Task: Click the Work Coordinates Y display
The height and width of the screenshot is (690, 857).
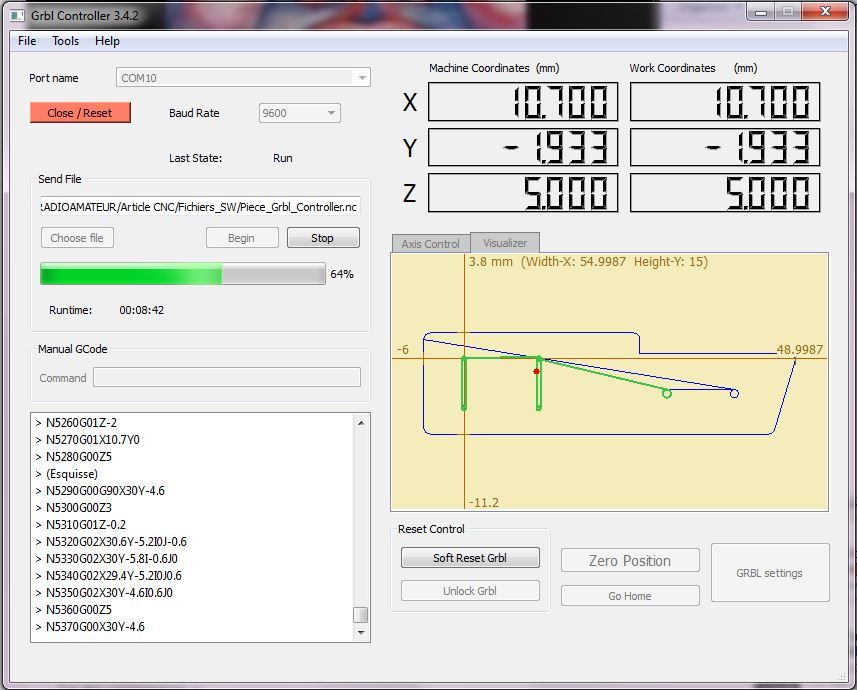Action: [x=725, y=147]
